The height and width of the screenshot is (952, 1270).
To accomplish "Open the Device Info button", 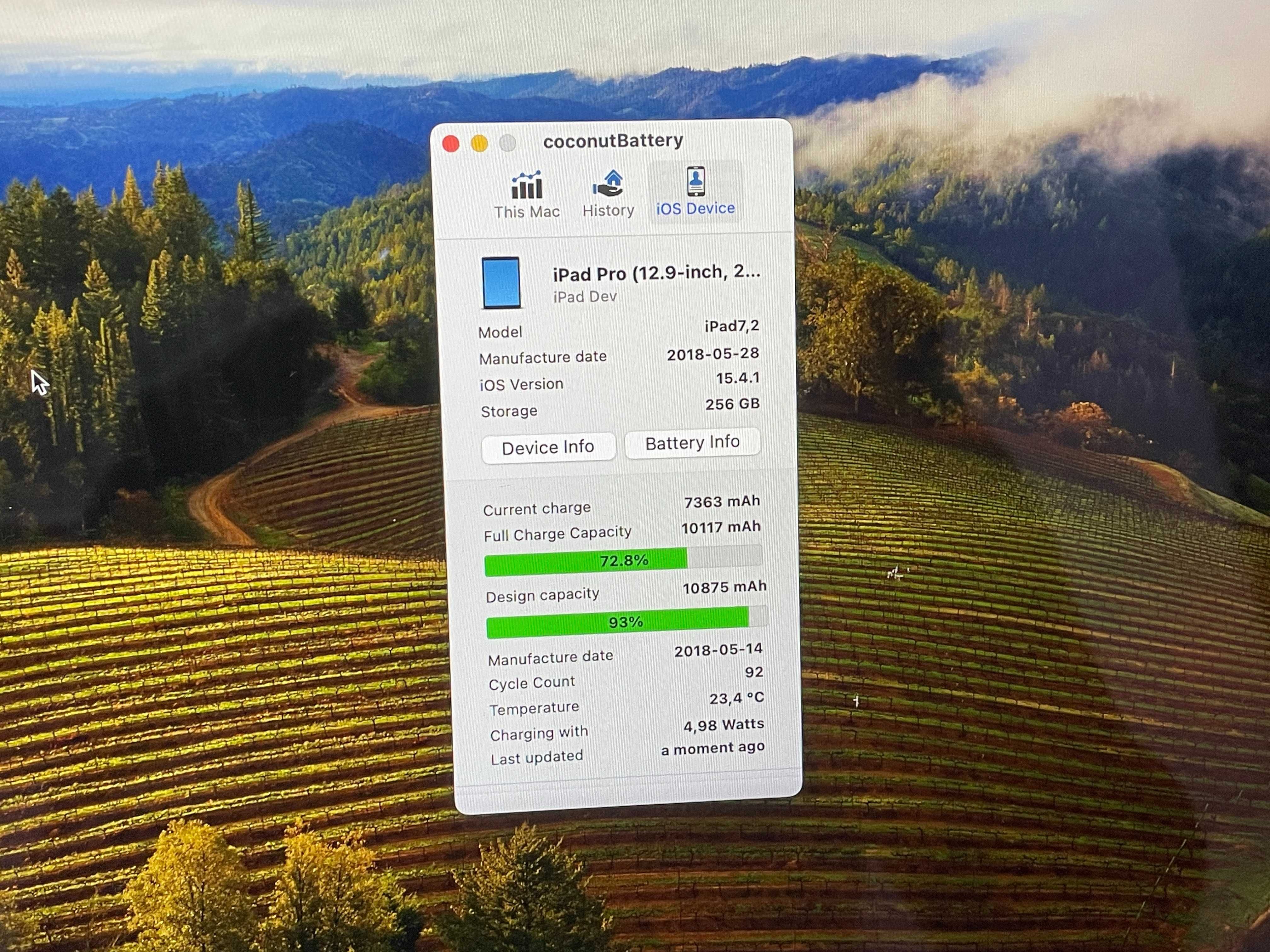I will tap(548, 448).
